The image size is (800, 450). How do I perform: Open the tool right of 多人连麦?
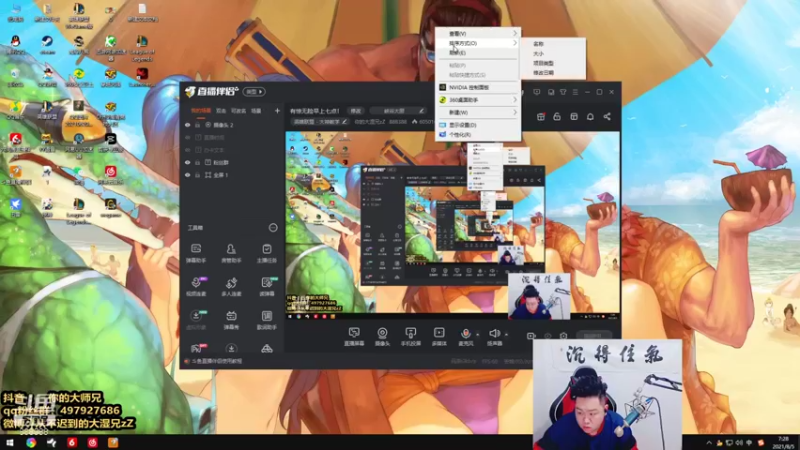(267, 287)
